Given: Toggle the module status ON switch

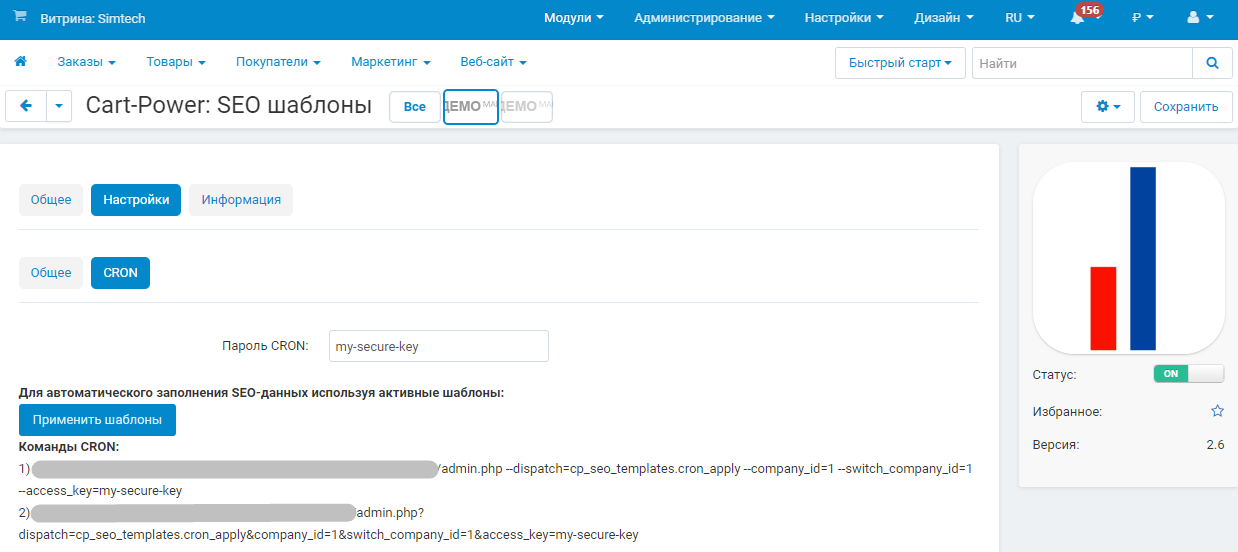Looking at the screenshot, I should (x=1188, y=374).
